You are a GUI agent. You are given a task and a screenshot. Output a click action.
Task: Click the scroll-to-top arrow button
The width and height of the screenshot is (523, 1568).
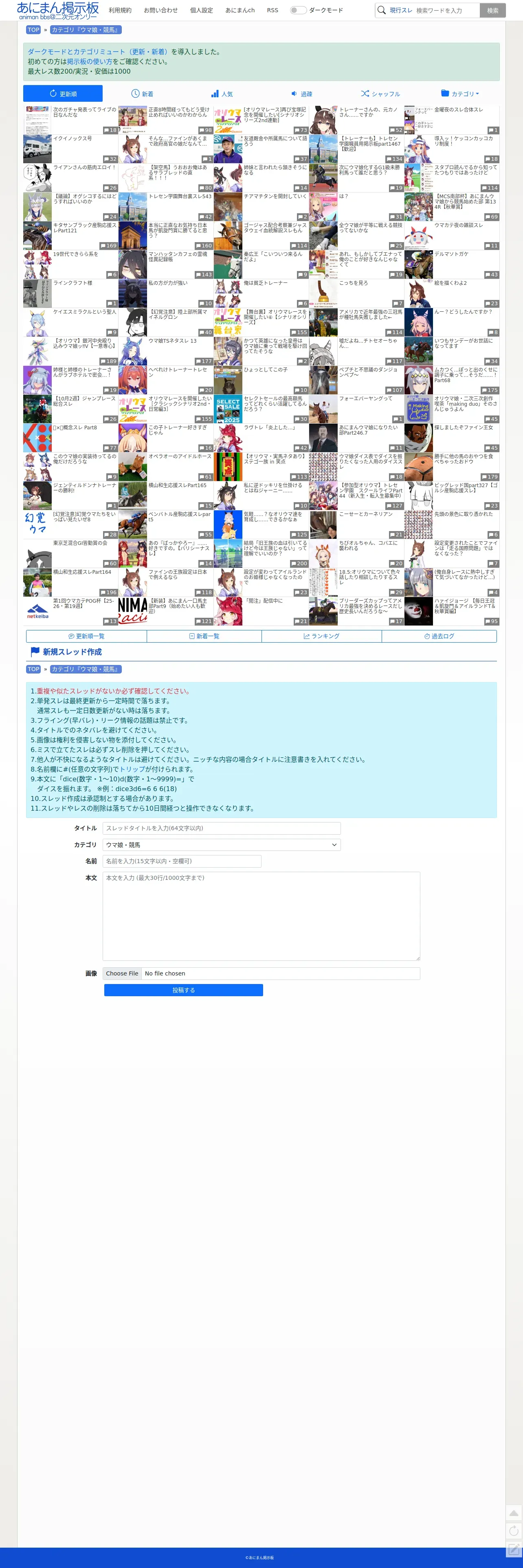514,1513
